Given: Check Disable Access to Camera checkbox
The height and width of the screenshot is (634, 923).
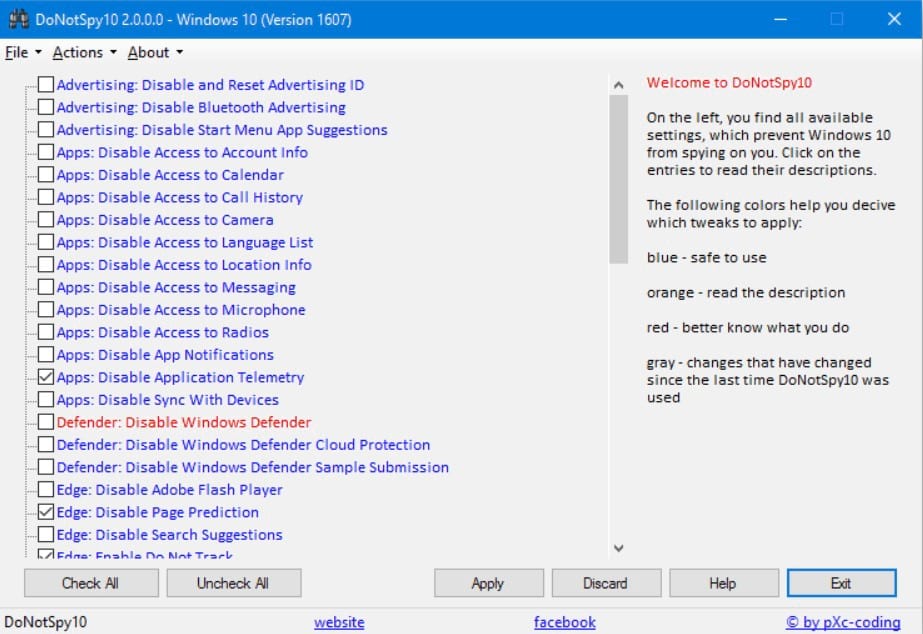Looking at the screenshot, I should (x=46, y=219).
